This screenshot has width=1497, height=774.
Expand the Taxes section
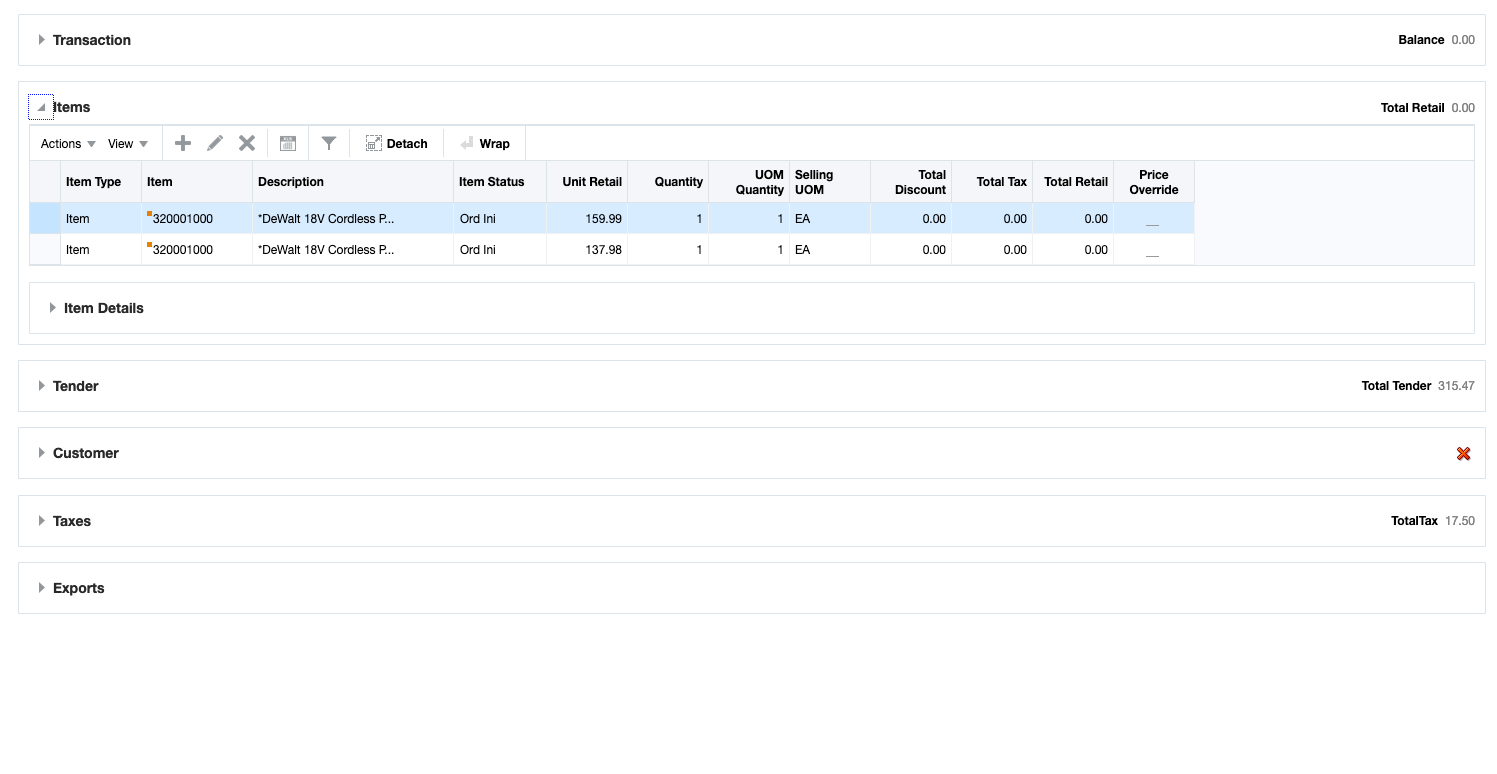click(x=40, y=520)
